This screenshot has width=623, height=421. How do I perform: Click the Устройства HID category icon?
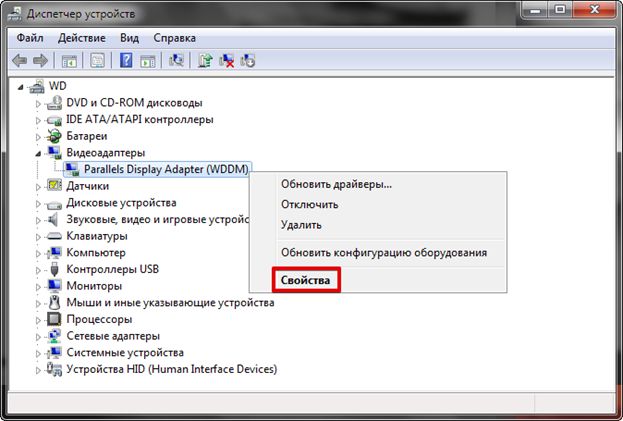click(x=54, y=369)
